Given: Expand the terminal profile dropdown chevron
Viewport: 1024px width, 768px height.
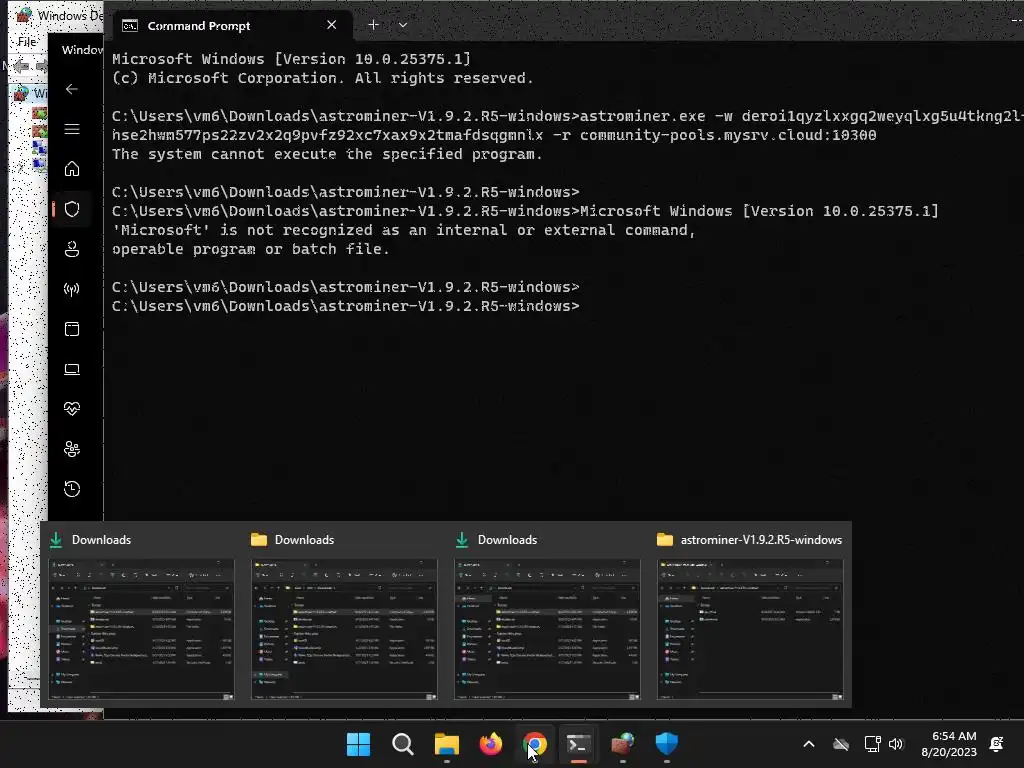Looking at the screenshot, I should (x=403, y=25).
